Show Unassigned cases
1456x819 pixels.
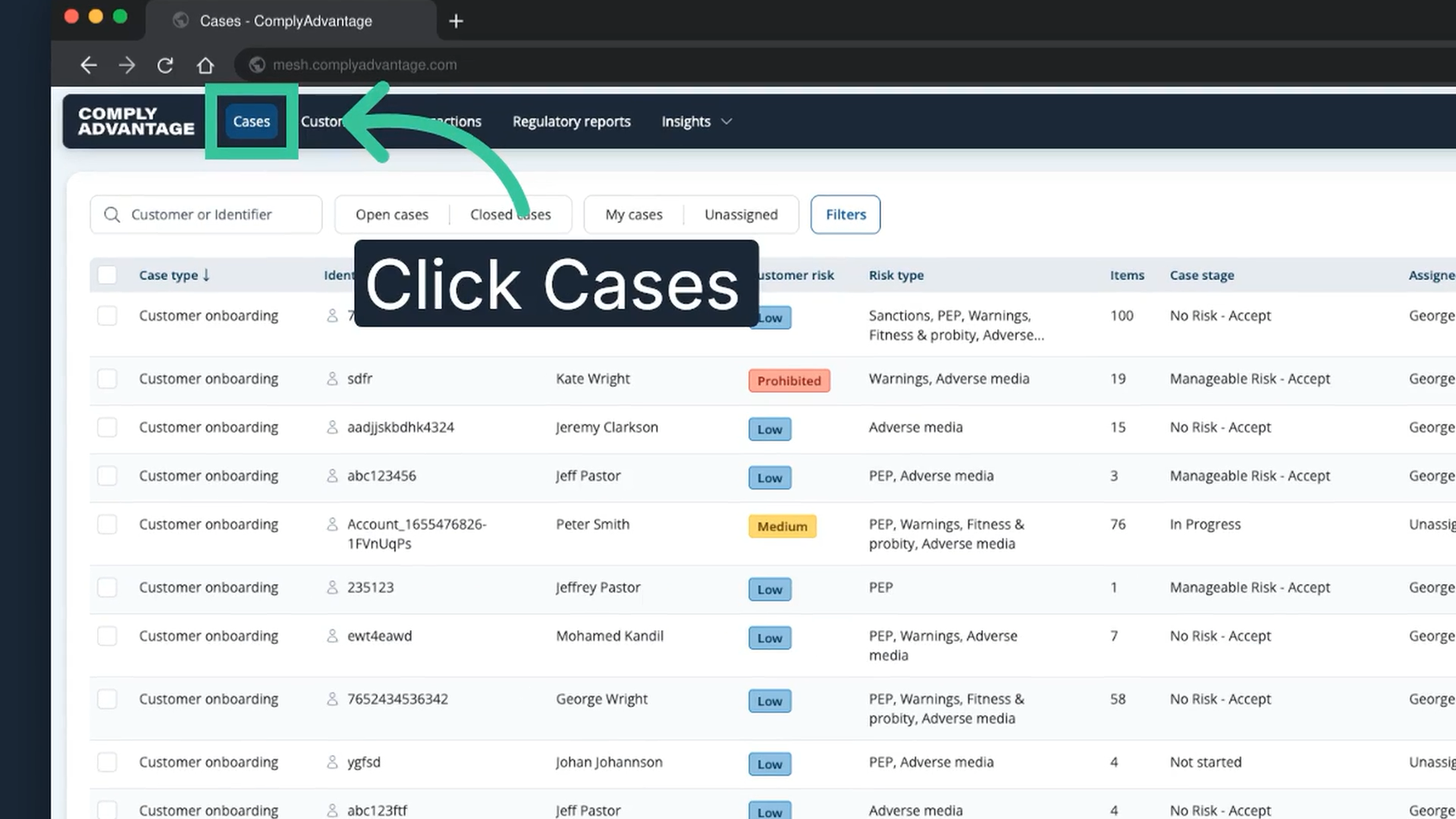click(x=741, y=215)
